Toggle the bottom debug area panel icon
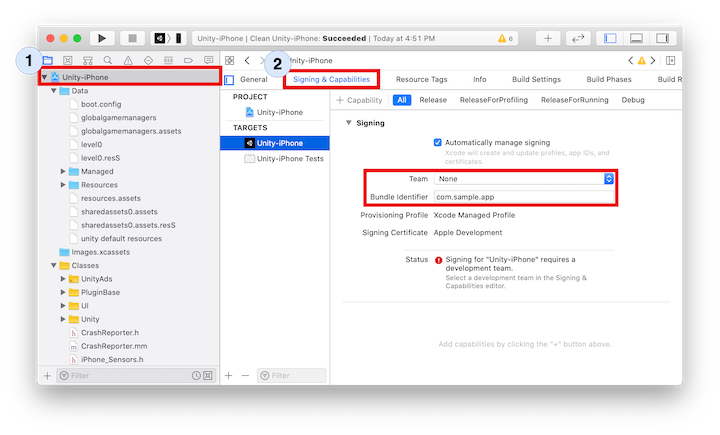Viewport: 720px width, 435px height. click(x=635, y=38)
